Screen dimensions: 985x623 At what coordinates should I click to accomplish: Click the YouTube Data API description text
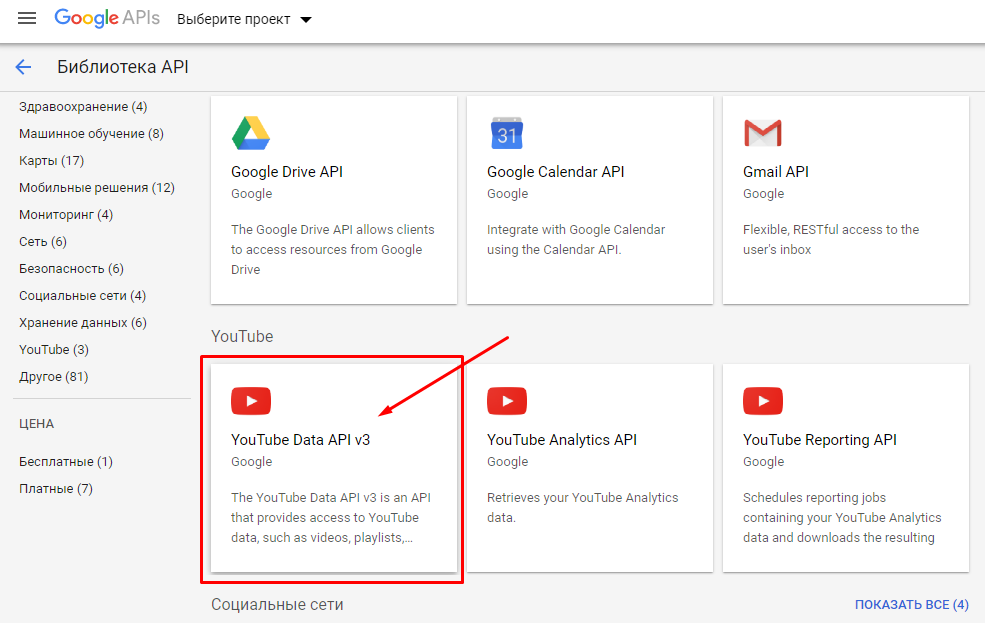[x=330, y=517]
